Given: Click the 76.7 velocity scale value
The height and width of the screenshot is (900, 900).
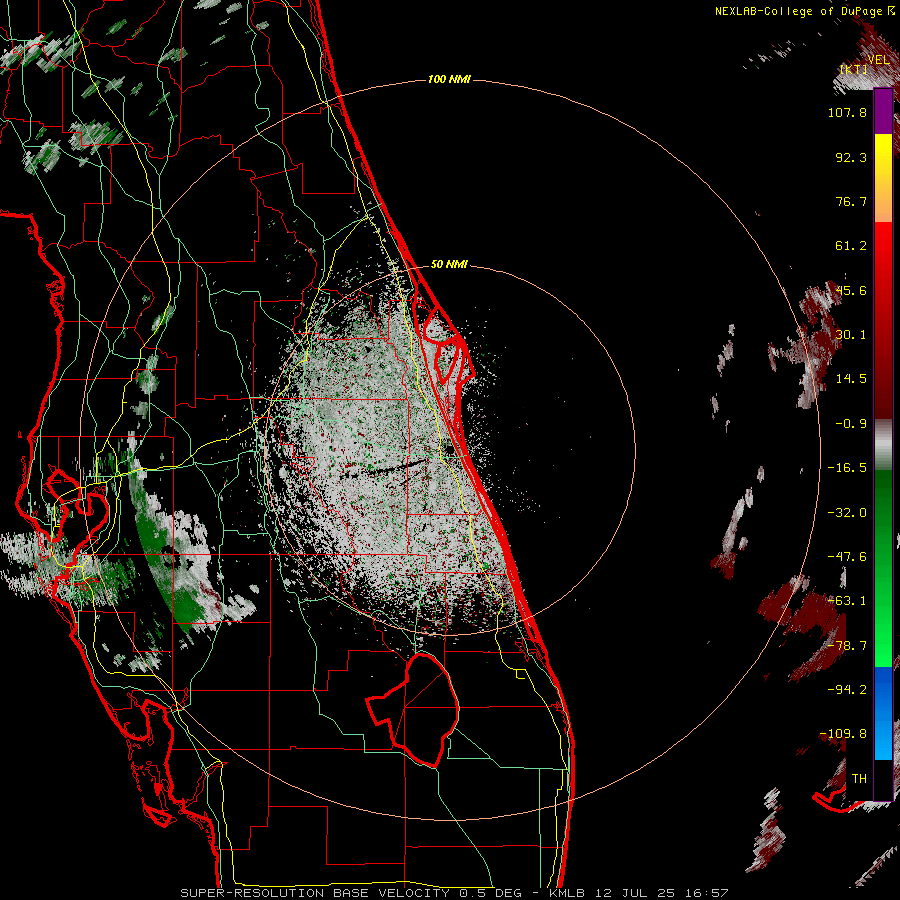Looking at the screenshot, I should coord(851,201).
